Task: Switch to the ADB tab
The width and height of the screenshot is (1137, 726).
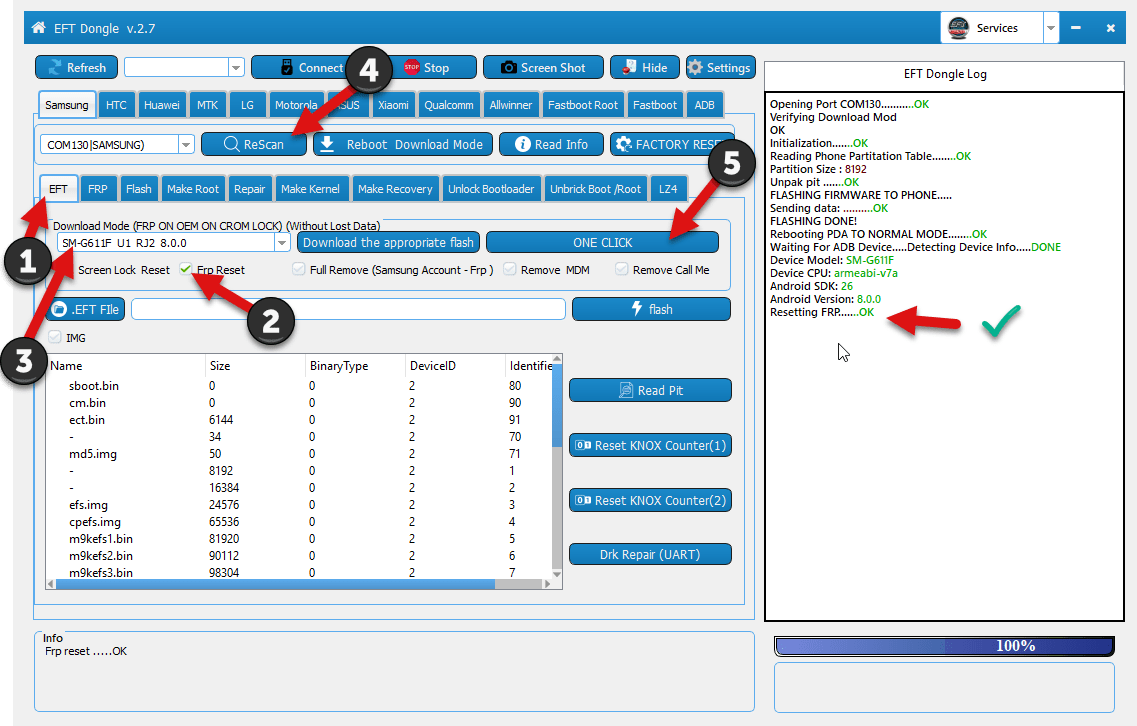Action: click(x=704, y=104)
